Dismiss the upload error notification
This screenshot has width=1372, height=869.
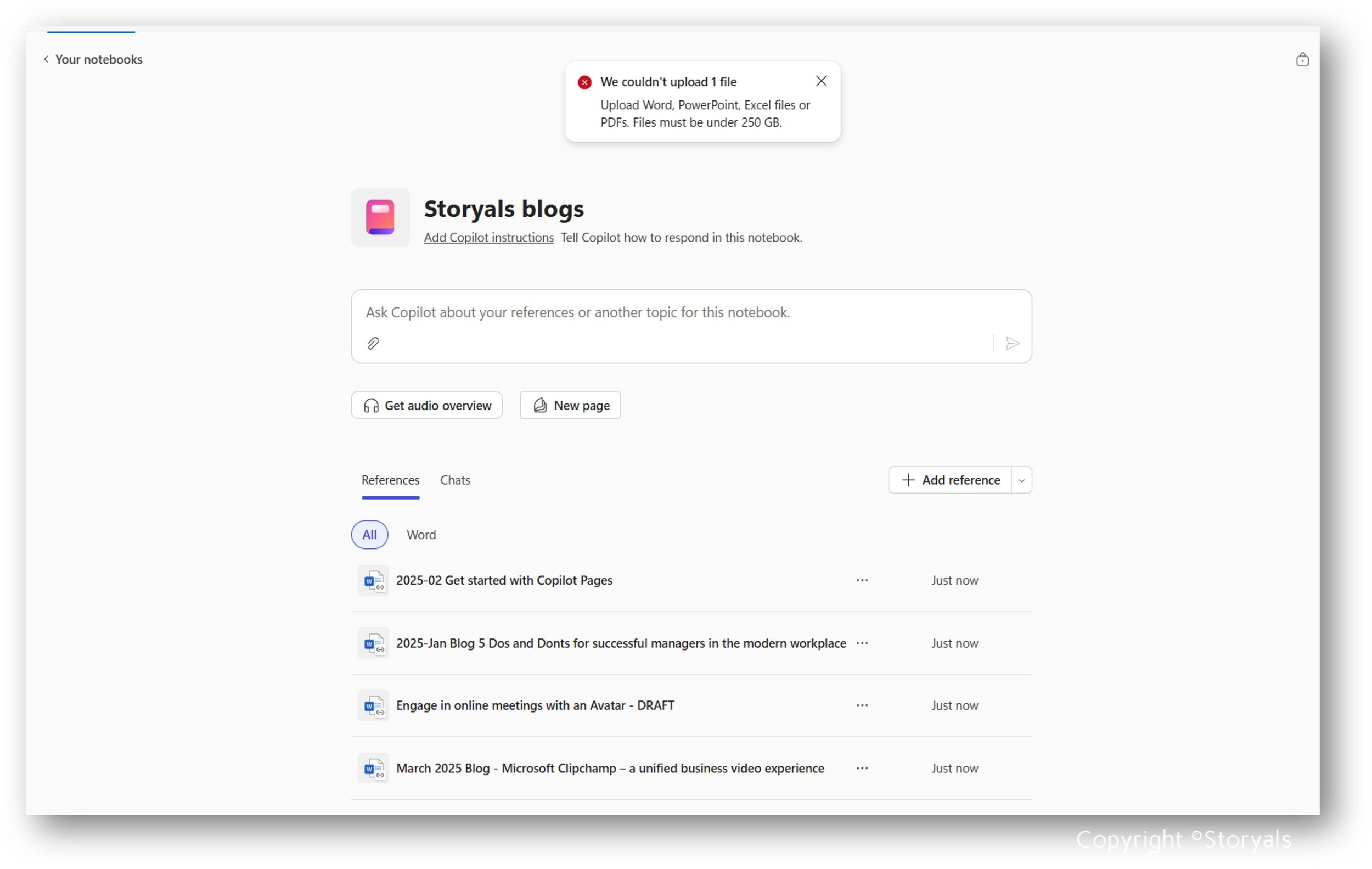[820, 81]
